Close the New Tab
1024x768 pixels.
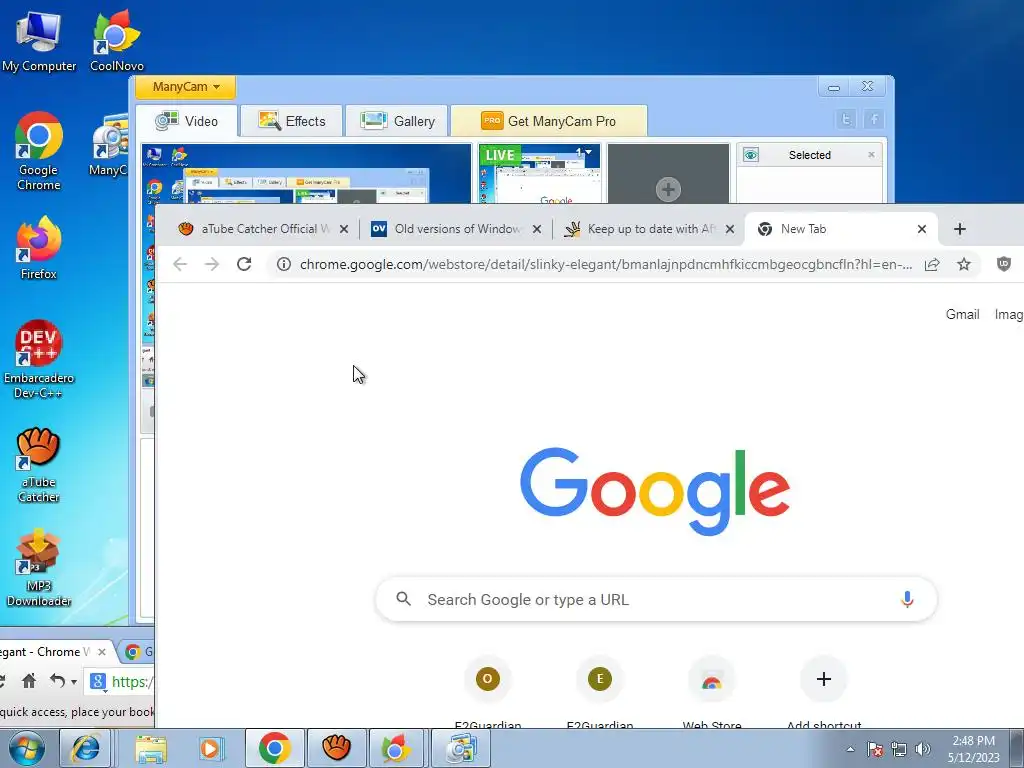pyautogui.click(x=922, y=229)
